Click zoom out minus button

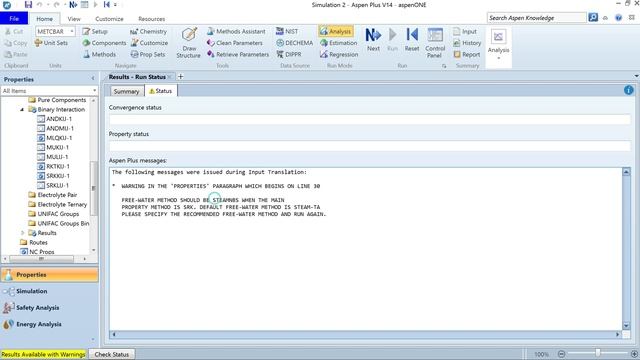pos(561,354)
